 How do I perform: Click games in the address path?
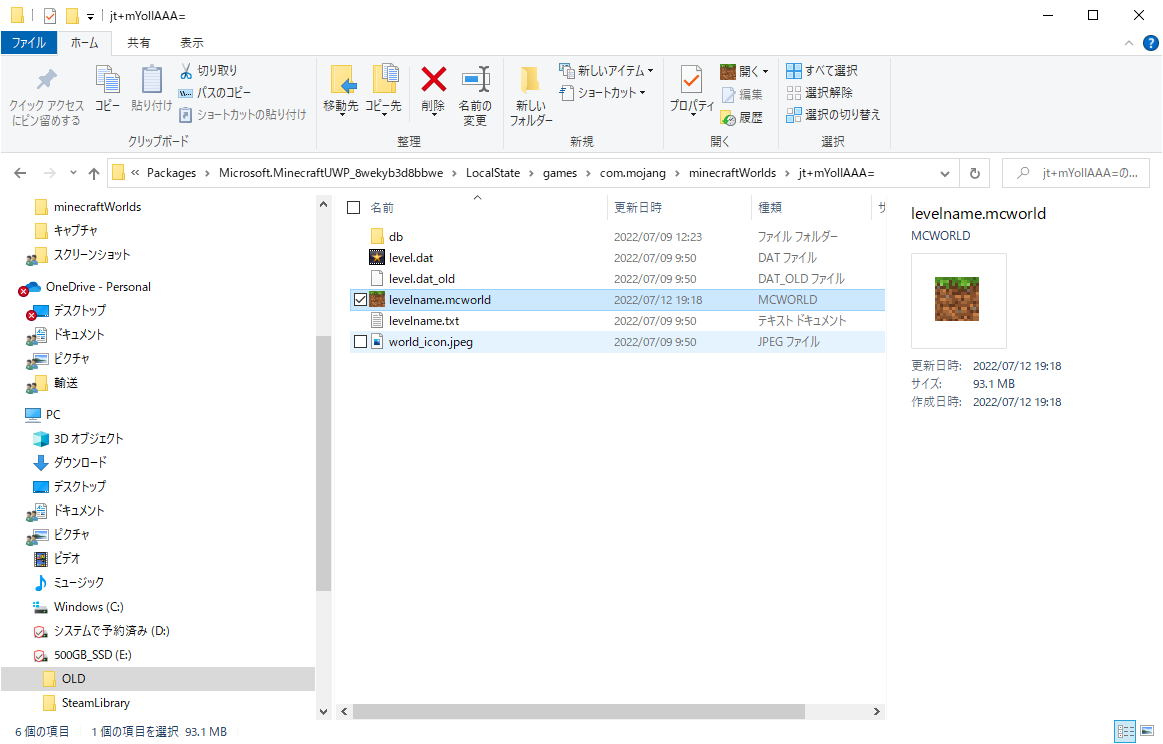tap(560, 173)
